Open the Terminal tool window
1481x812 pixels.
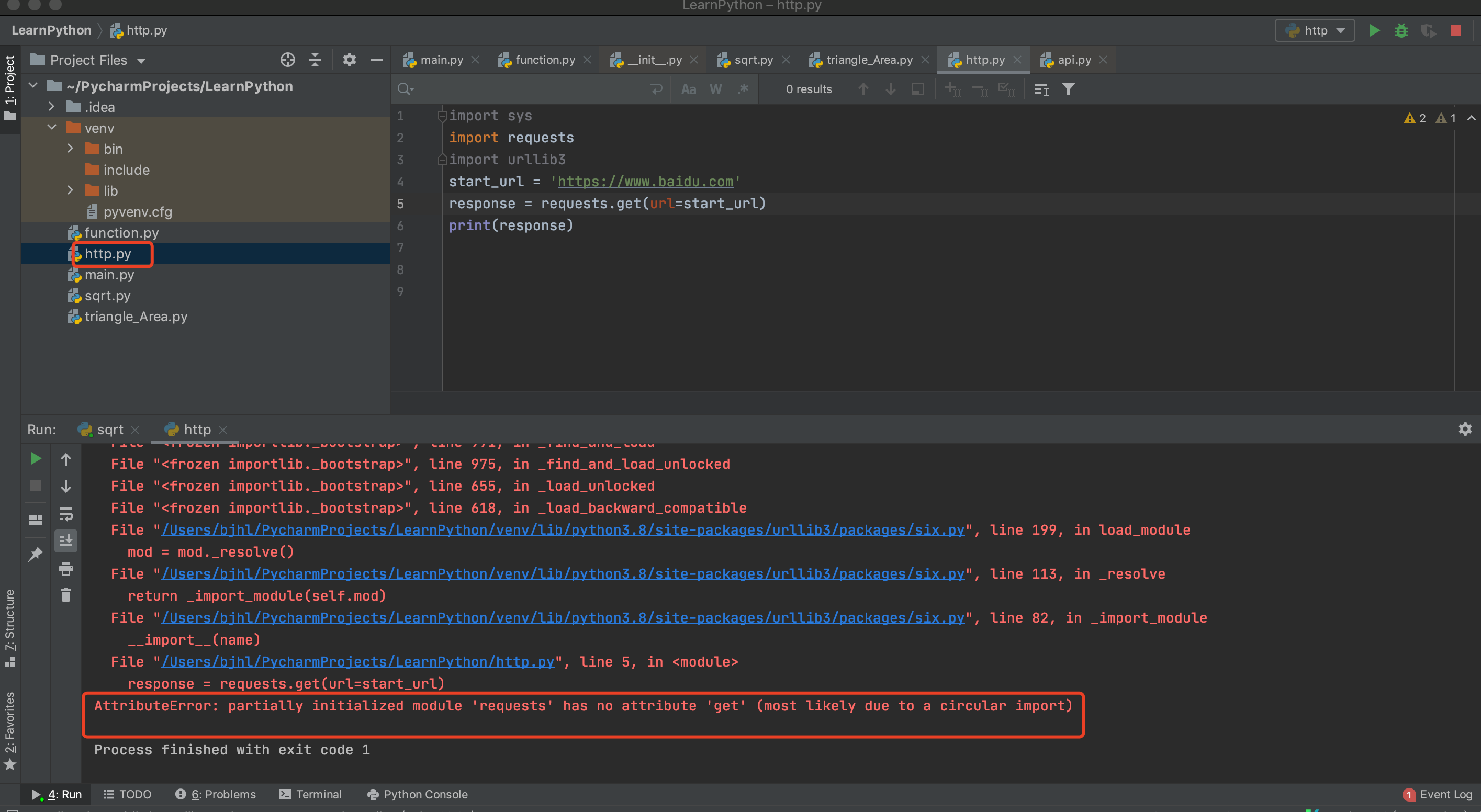point(311,794)
